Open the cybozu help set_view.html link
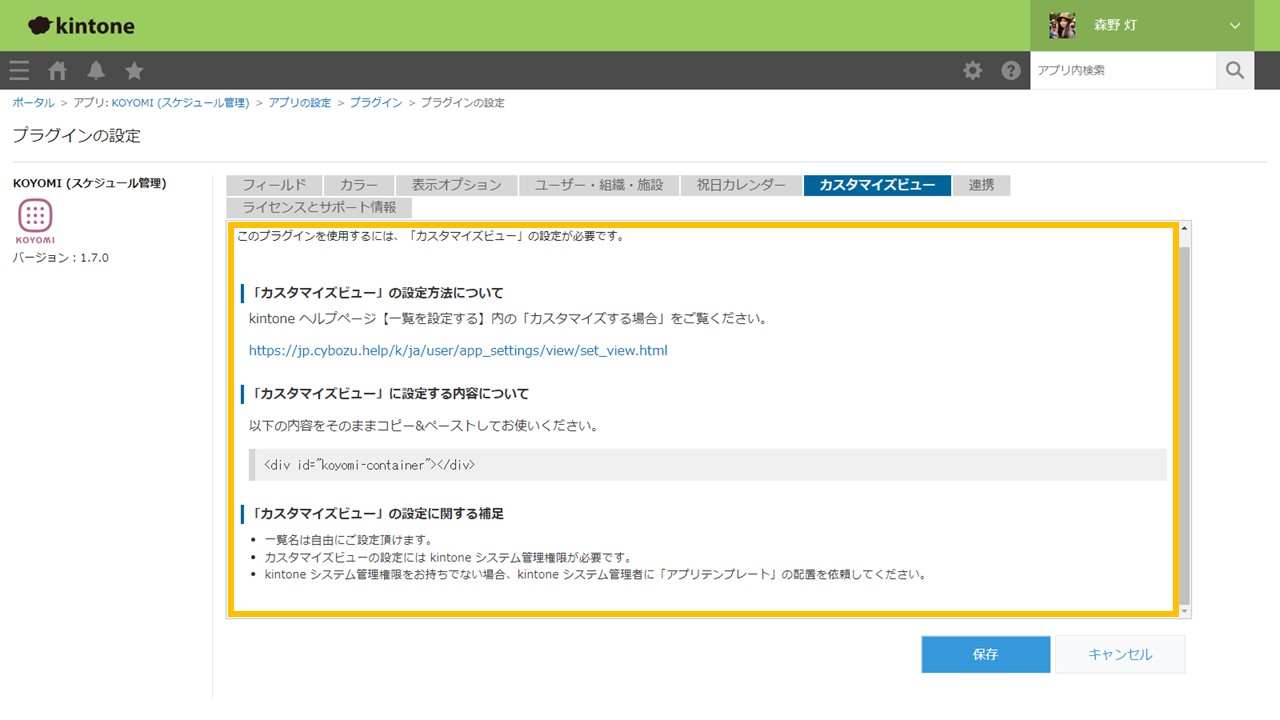The image size is (1280, 720). click(458, 351)
